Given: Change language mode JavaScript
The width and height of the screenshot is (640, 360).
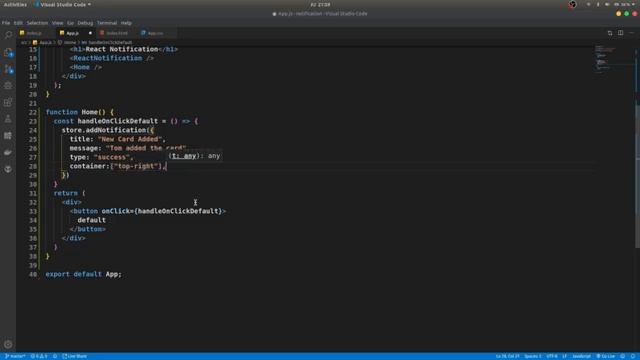Looking at the screenshot, I should (x=581, y=356).
